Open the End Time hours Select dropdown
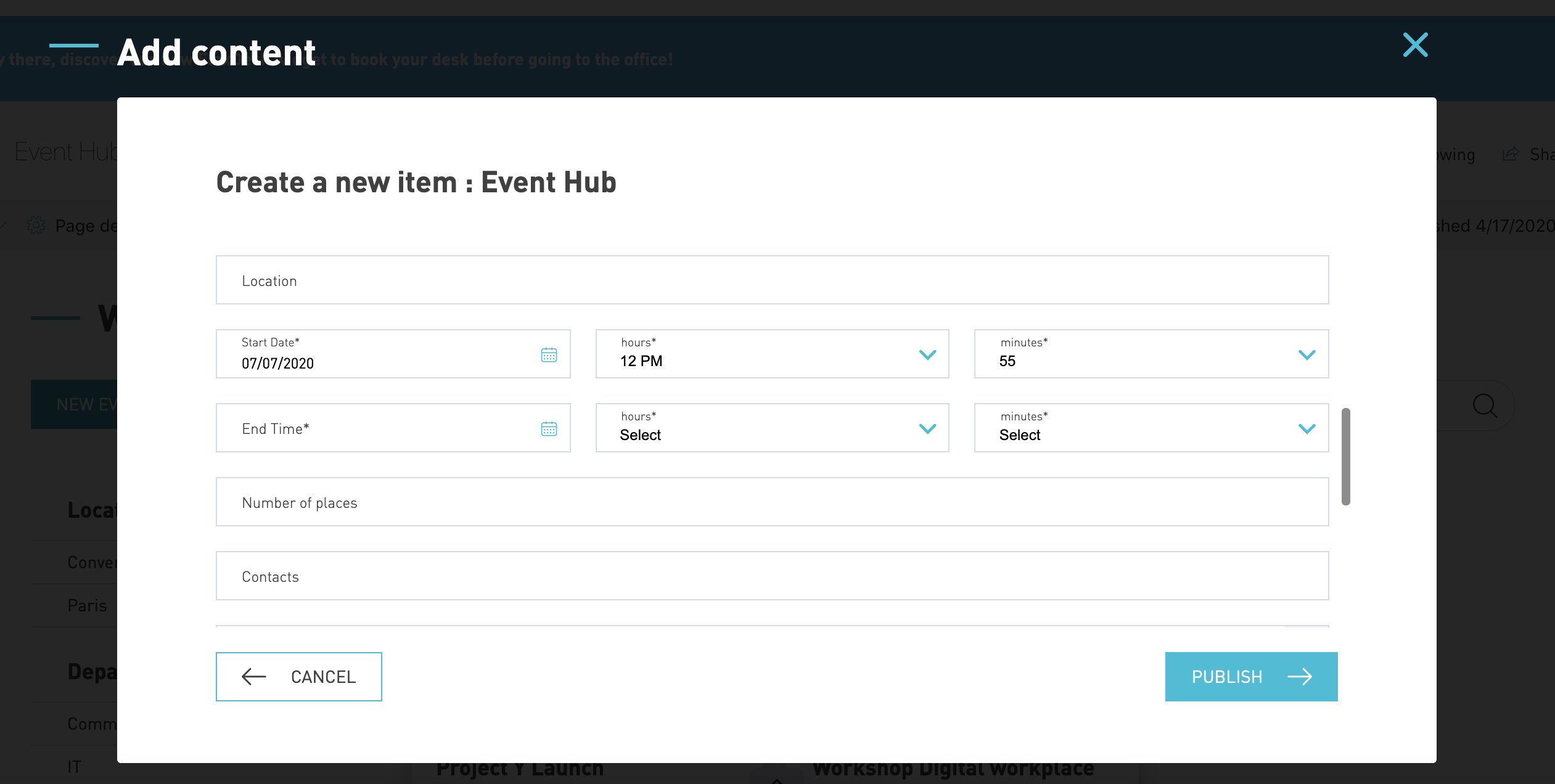1555x784 pixels. [772, 428]
